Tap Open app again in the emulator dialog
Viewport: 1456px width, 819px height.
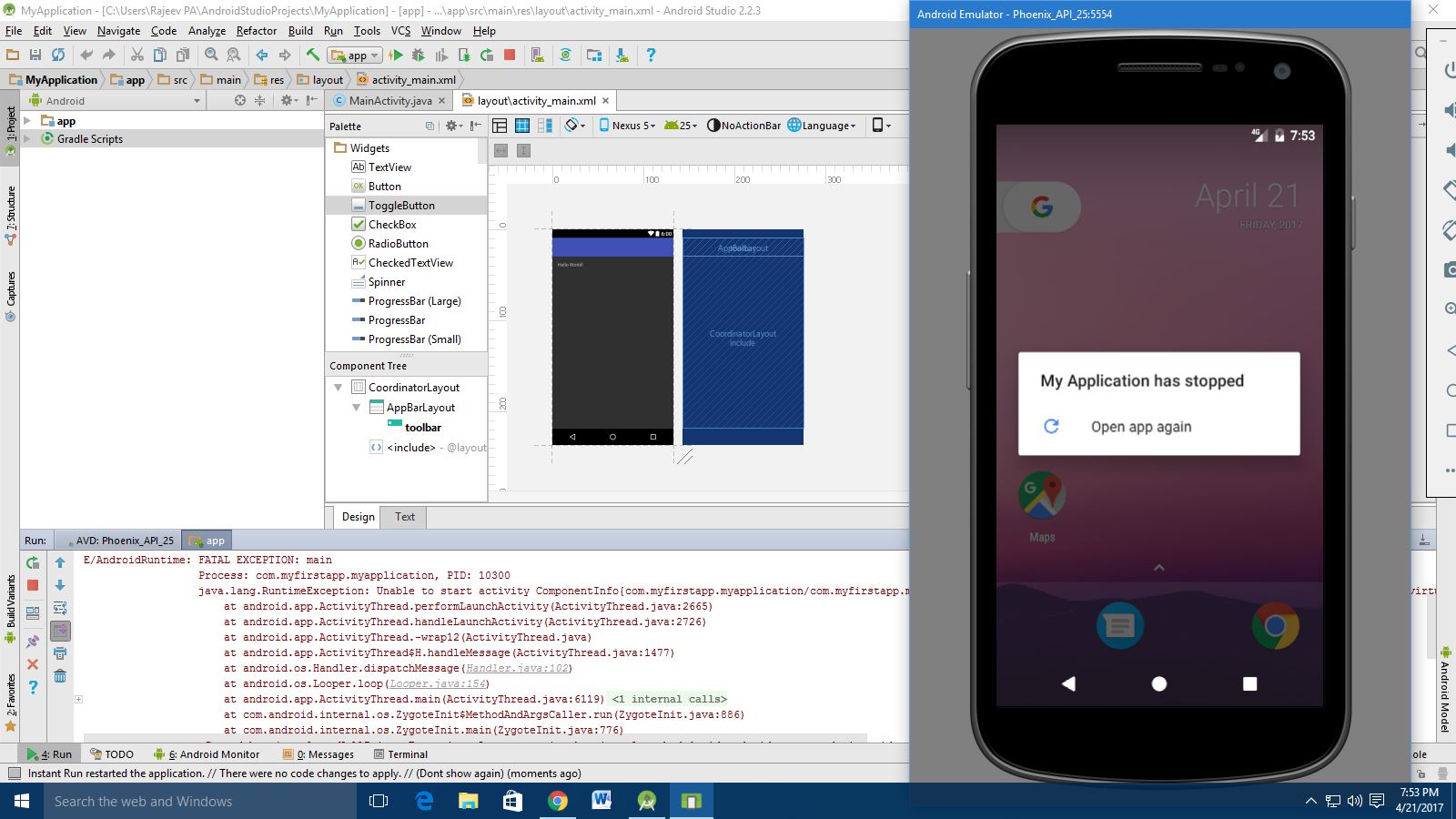click(x=1142, y=426)
